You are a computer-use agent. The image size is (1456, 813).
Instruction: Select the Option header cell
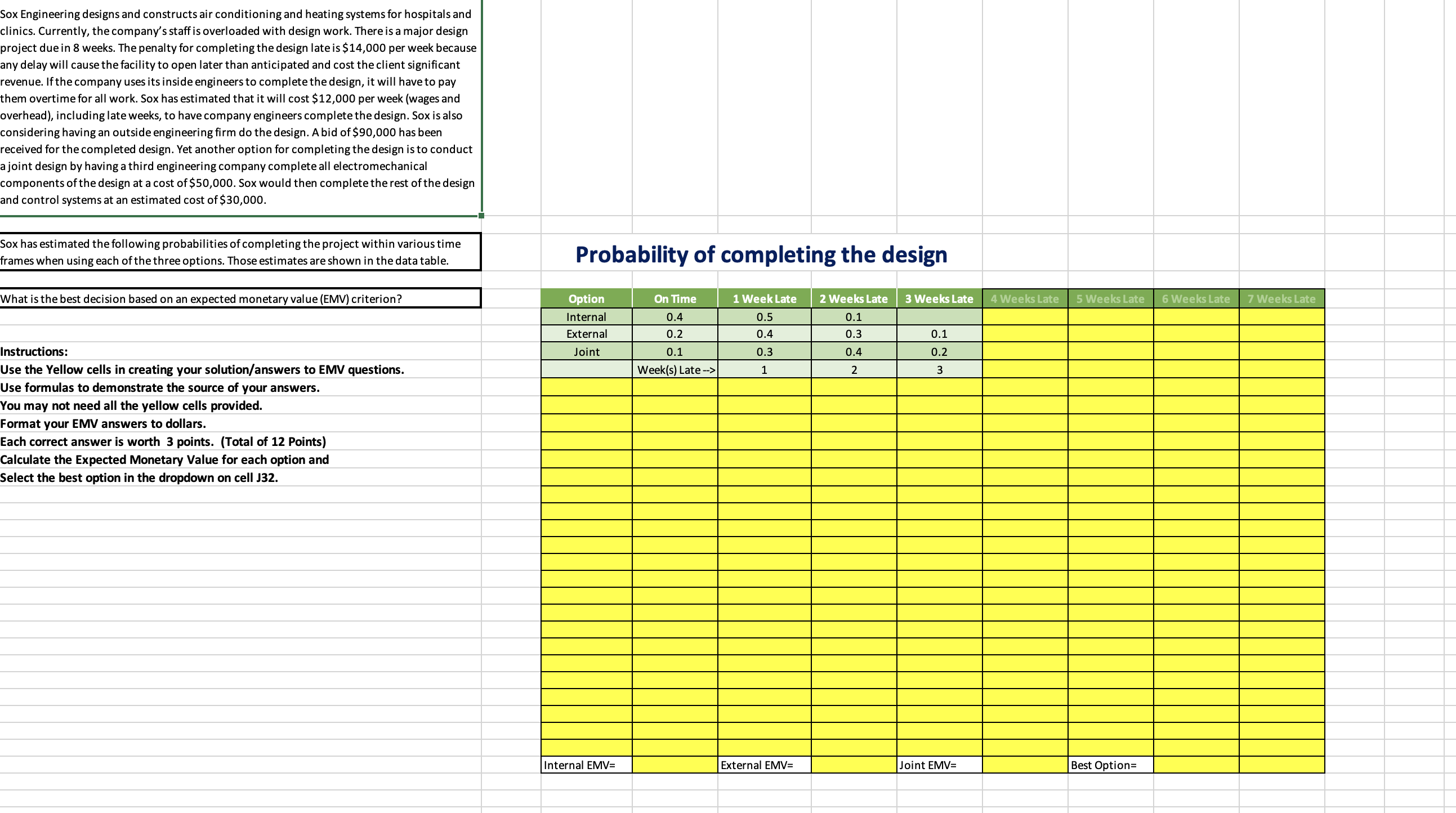point(586,298)
